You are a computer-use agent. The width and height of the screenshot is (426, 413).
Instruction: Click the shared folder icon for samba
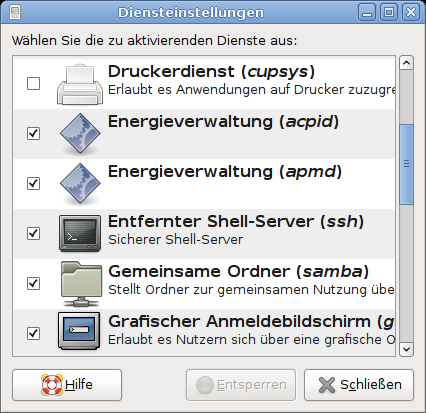81,284
